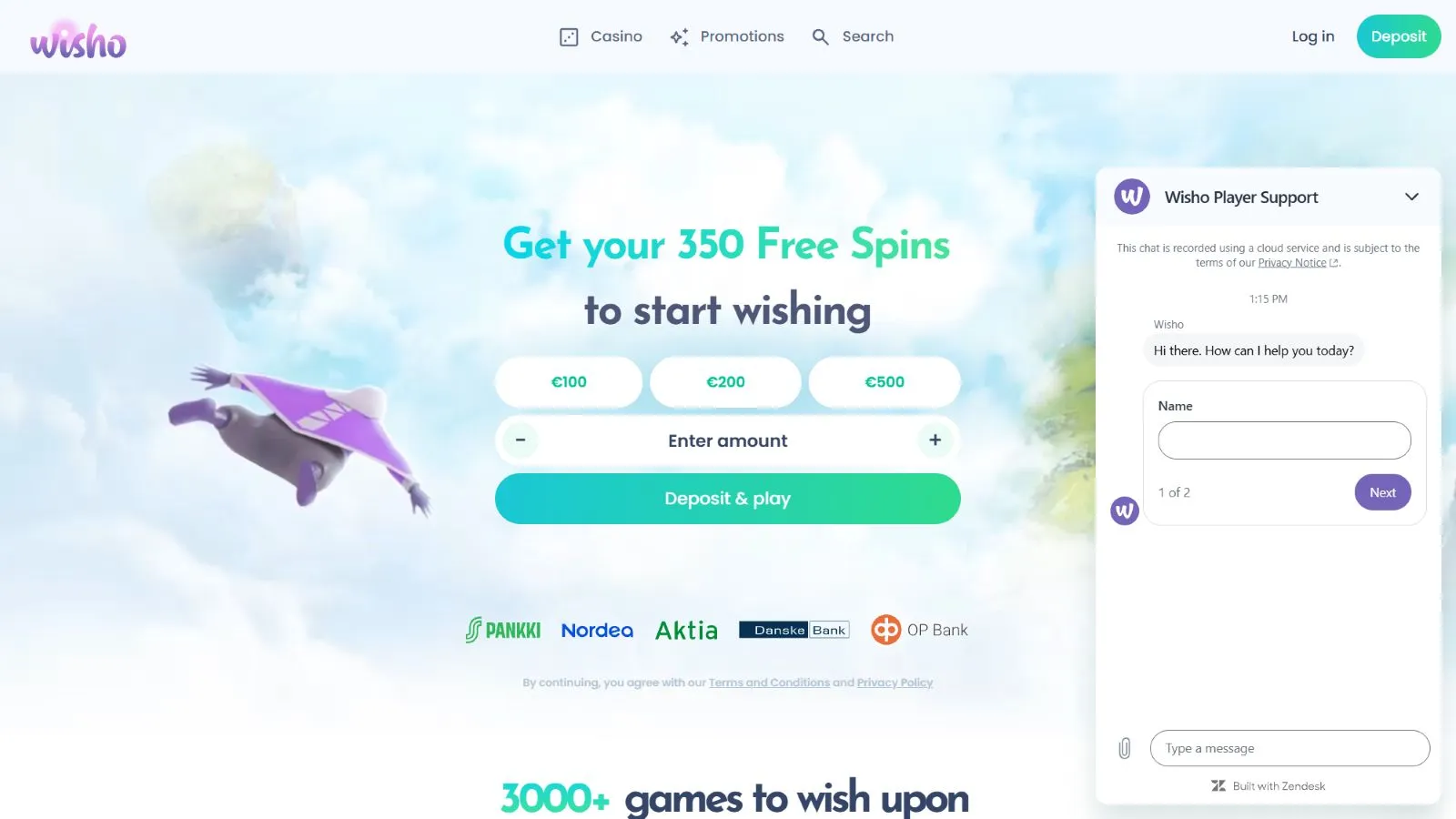This screenshot has height=819, width=1456.
Task: Decrease amount with the minus button
Action: (521, 440)
